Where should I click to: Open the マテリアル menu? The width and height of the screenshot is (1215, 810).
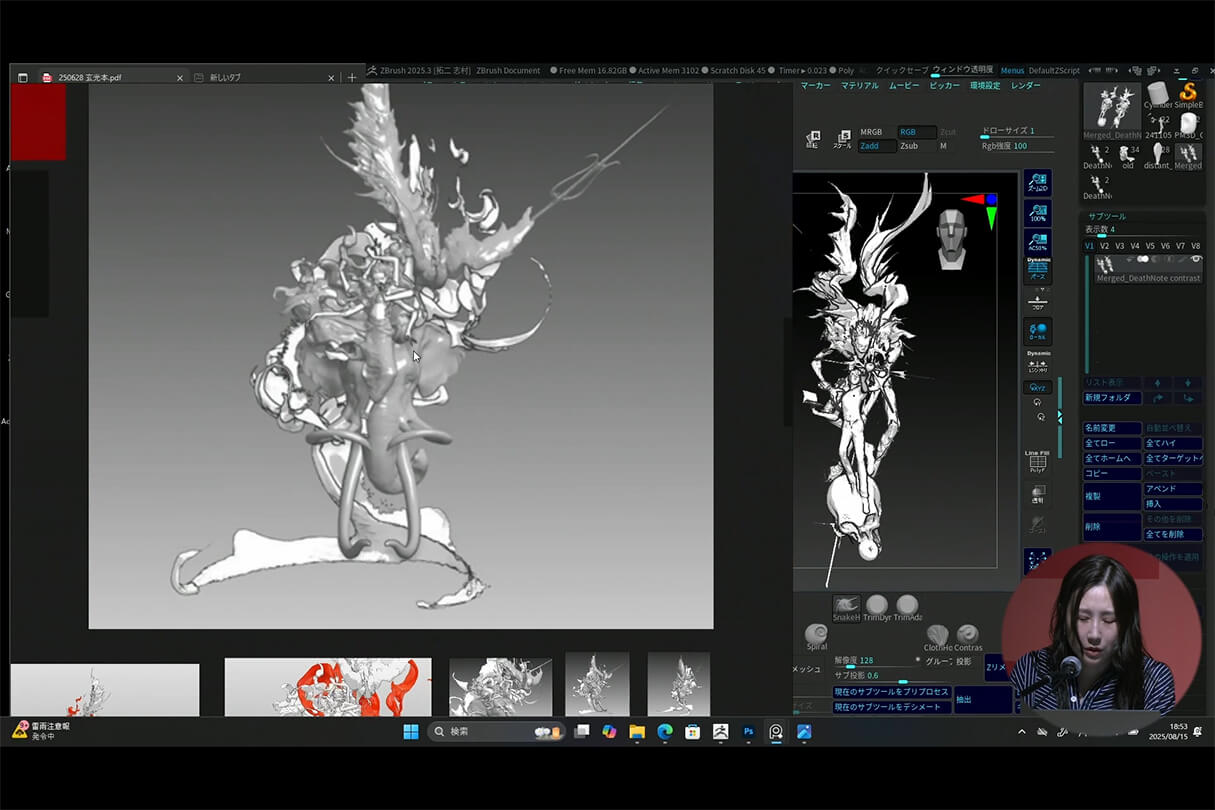coord(859,86)
